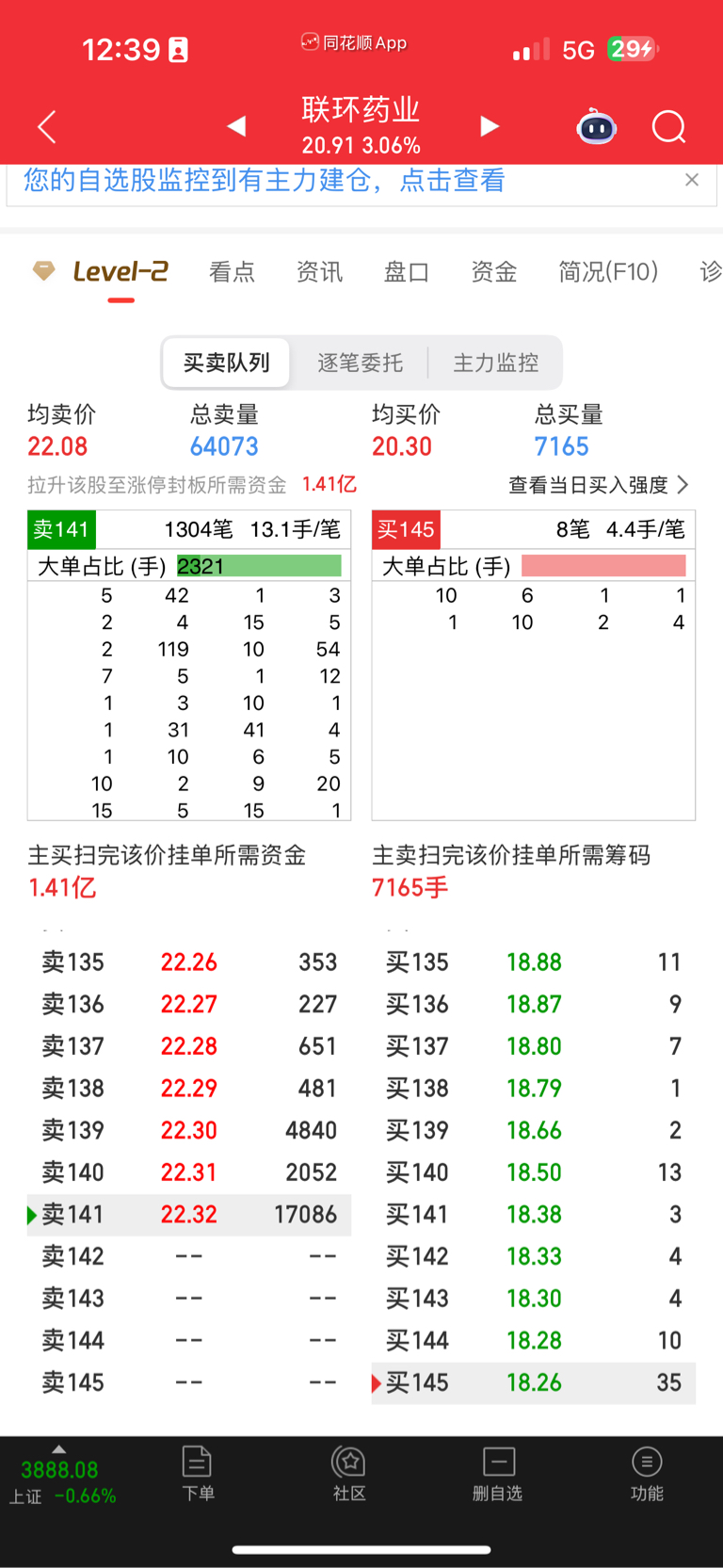Select the 卖140 row at 22.31
723x1568 pixels.
coord(189,1172)
